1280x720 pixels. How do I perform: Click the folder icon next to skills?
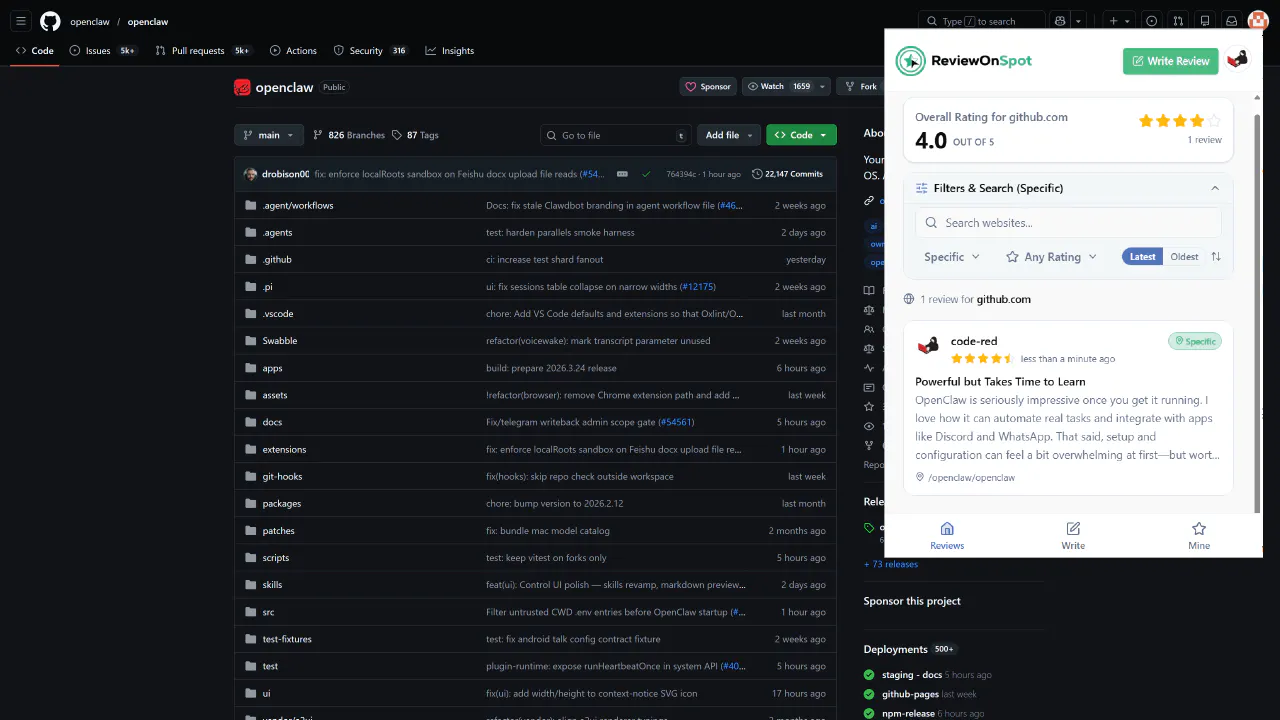click(251, 585)
